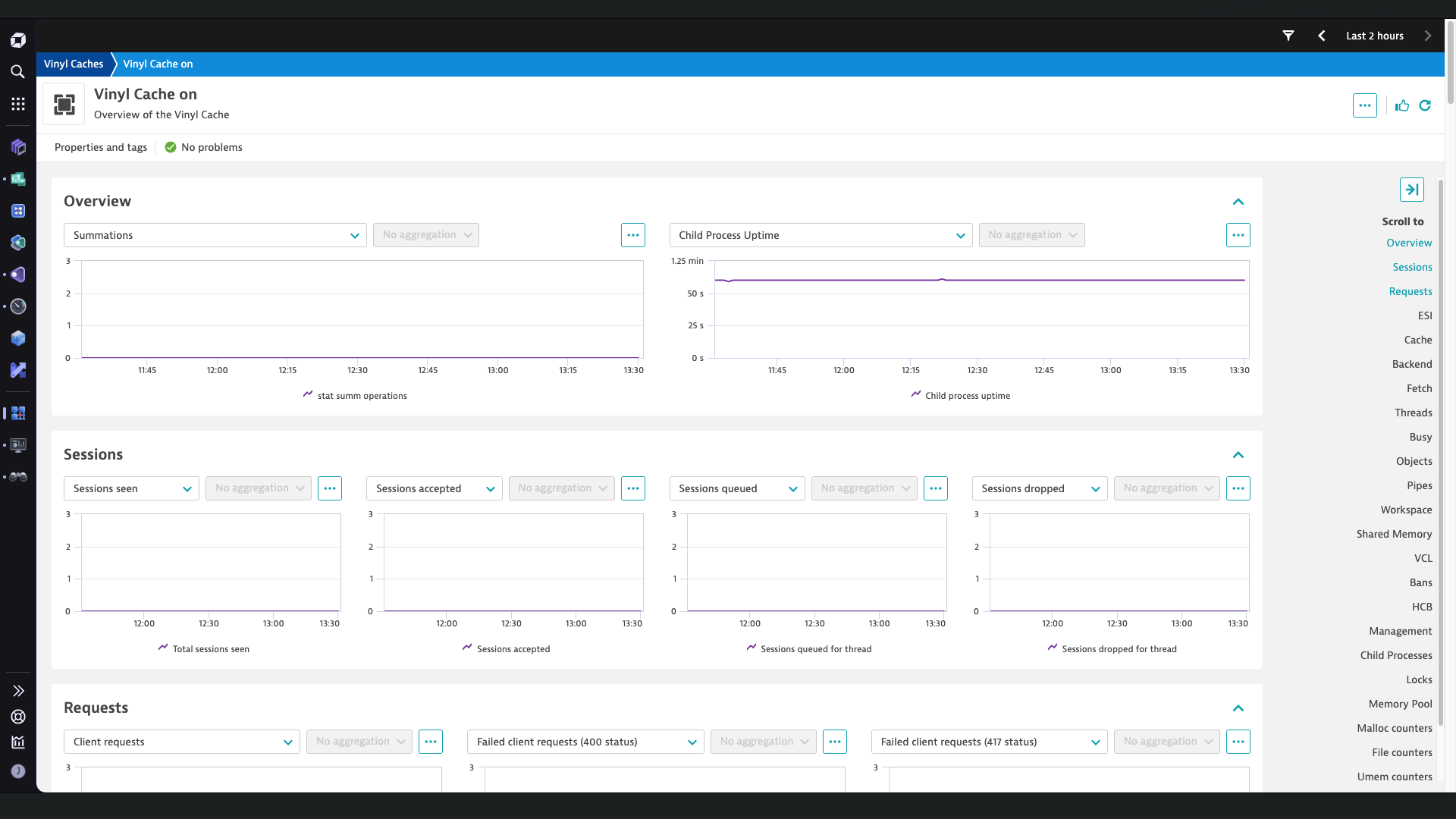Jump to Sessions in Scroll to list
This screenshot has height=819, width=1456.
coord(1412,267)
